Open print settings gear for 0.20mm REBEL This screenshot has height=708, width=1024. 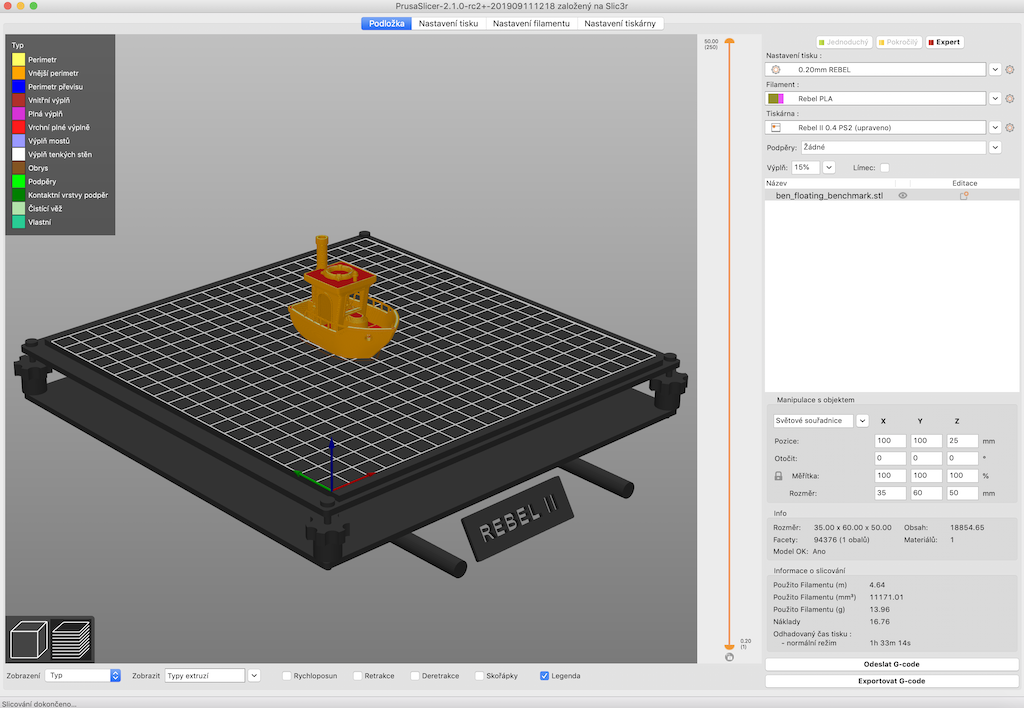pyautogui.click(x=1010, y=69)
